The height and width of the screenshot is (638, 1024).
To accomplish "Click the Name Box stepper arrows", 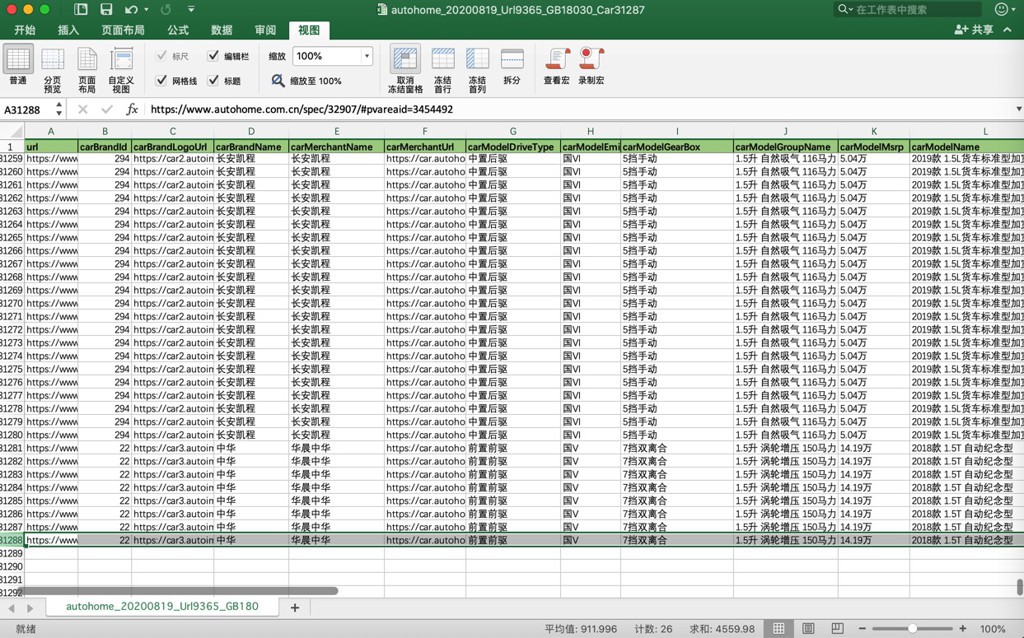I will click(x=59, y=109).
